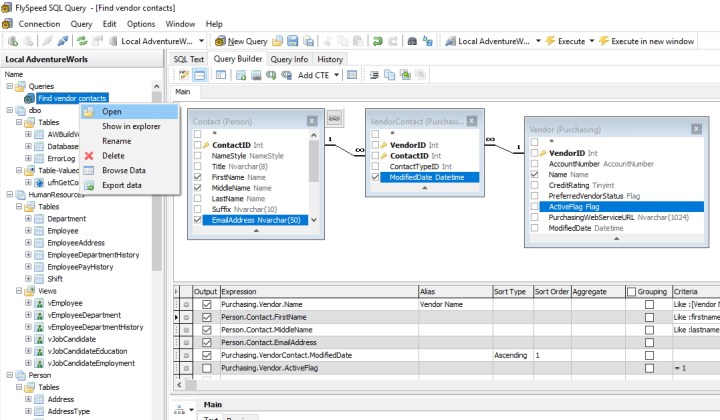Collapse the Views node under HumanResources
This screenshot has width=720, height=420.
coord(19,291)
